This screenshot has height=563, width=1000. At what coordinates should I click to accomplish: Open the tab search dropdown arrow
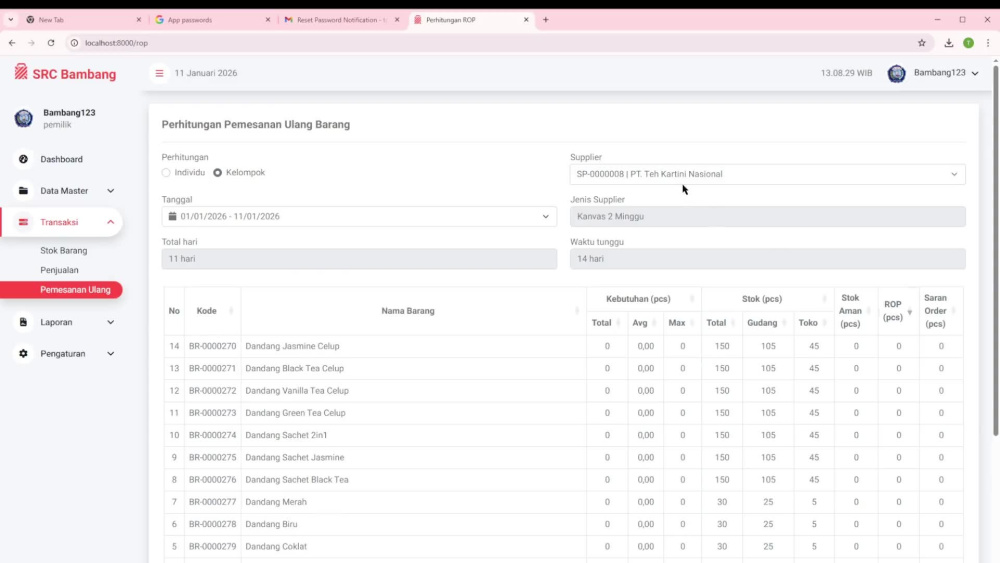pyautogui.click(x=11, y=20)
